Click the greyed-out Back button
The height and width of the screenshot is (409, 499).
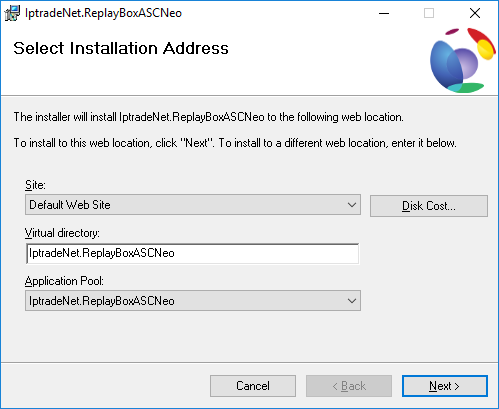pyautogui.click(x=349, y=386)
